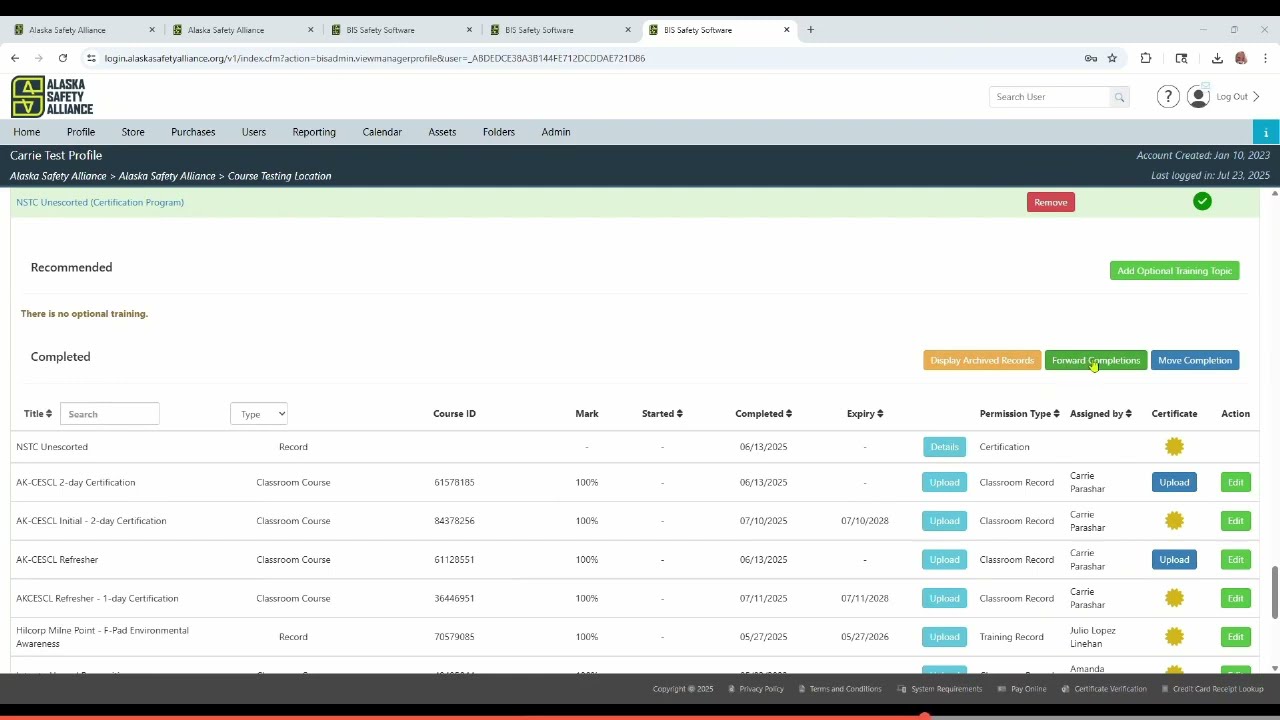Go back with the browser back arrow
Viewport: 1280px width, 720px height.
(15, 58)
